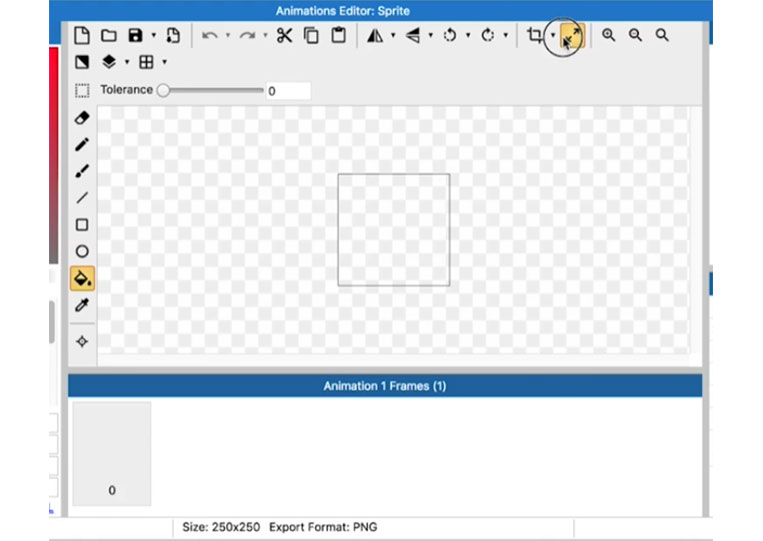Open the Save options dropdown arrow
This screenshot has height=541, width=763.
[154, 36]
